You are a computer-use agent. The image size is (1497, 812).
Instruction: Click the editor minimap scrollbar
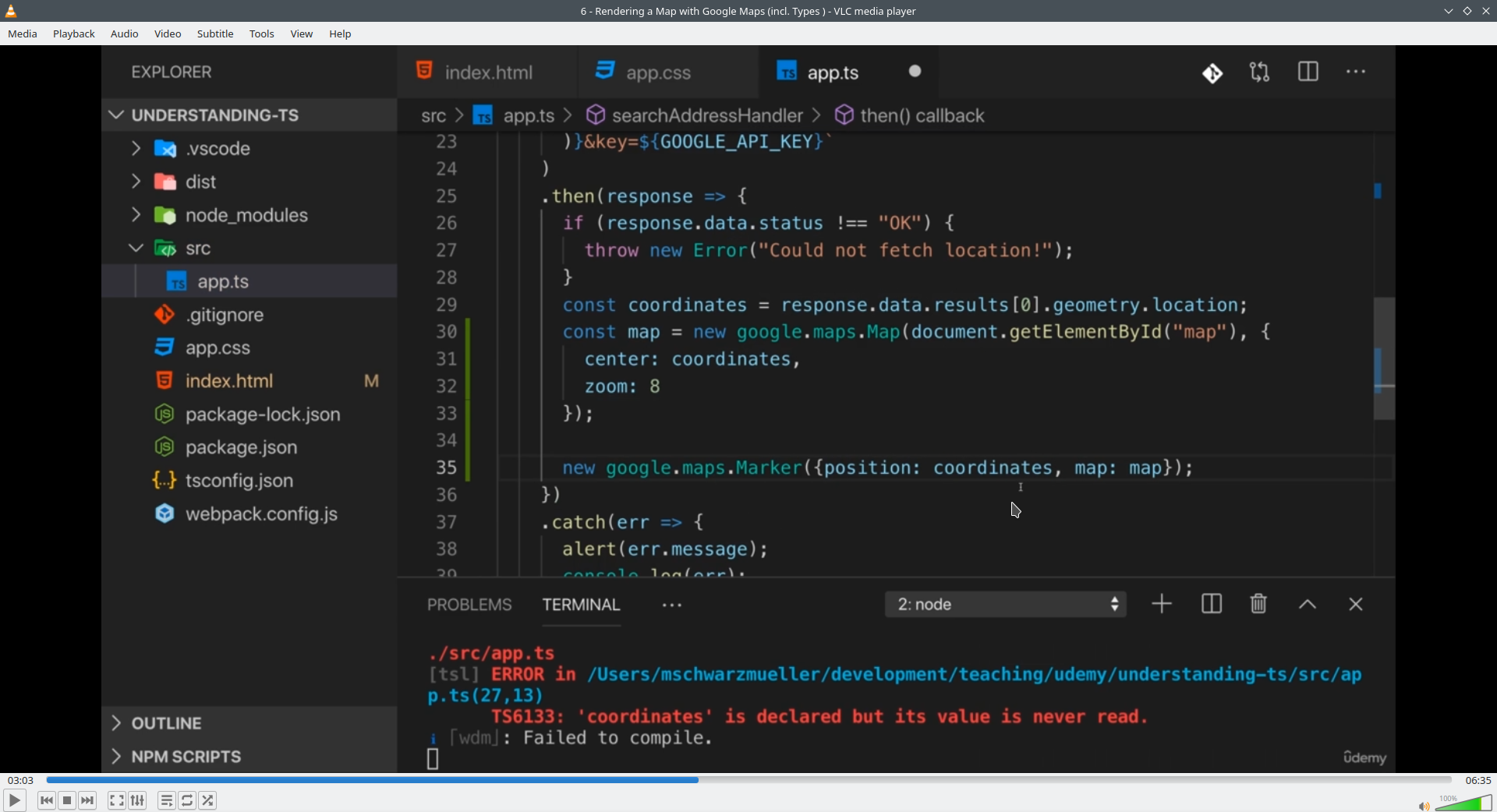click(x=1384, y=358)
